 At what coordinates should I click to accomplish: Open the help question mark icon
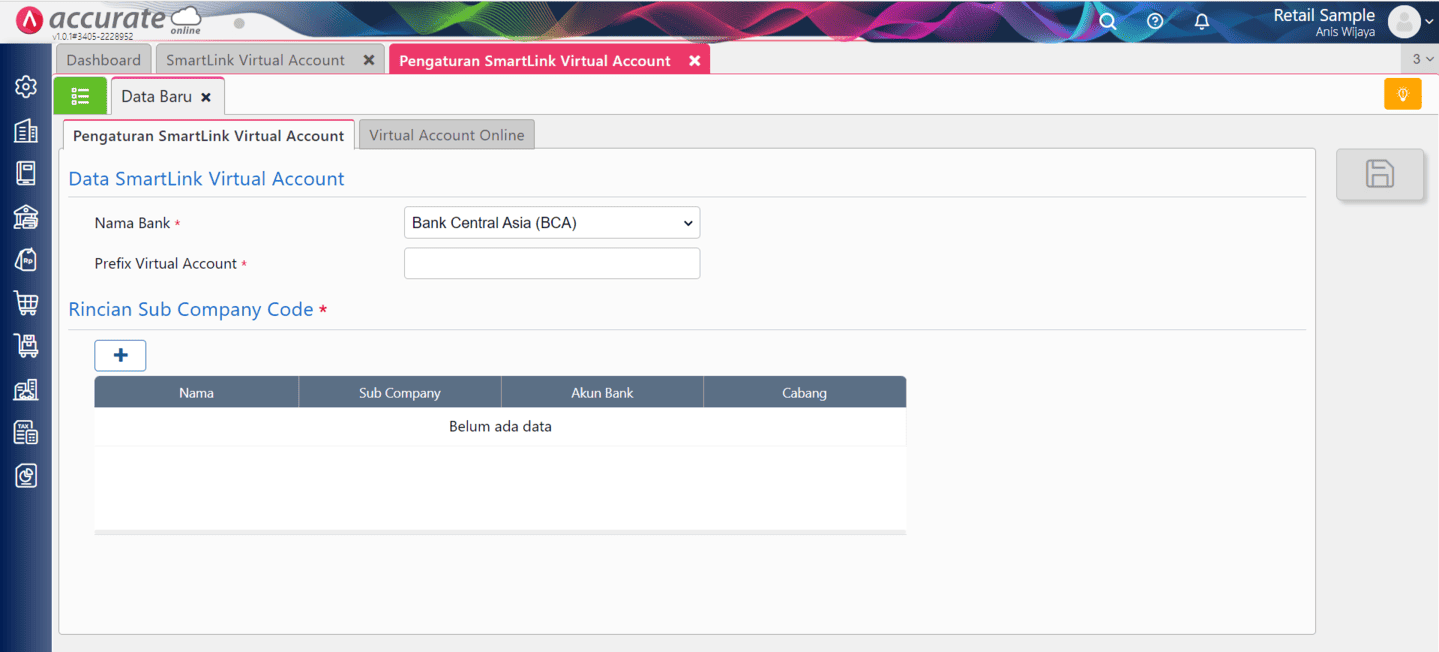1155,21
